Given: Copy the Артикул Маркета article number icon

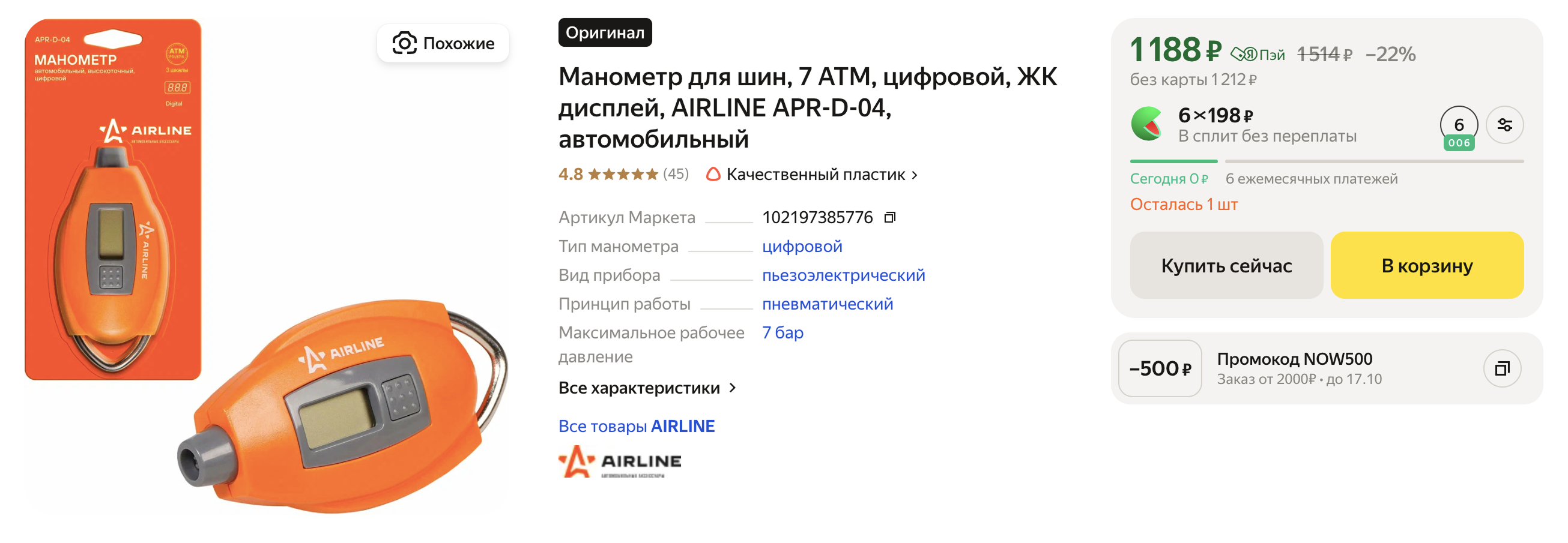Looking at the screenshot, I should coord(891,216).
